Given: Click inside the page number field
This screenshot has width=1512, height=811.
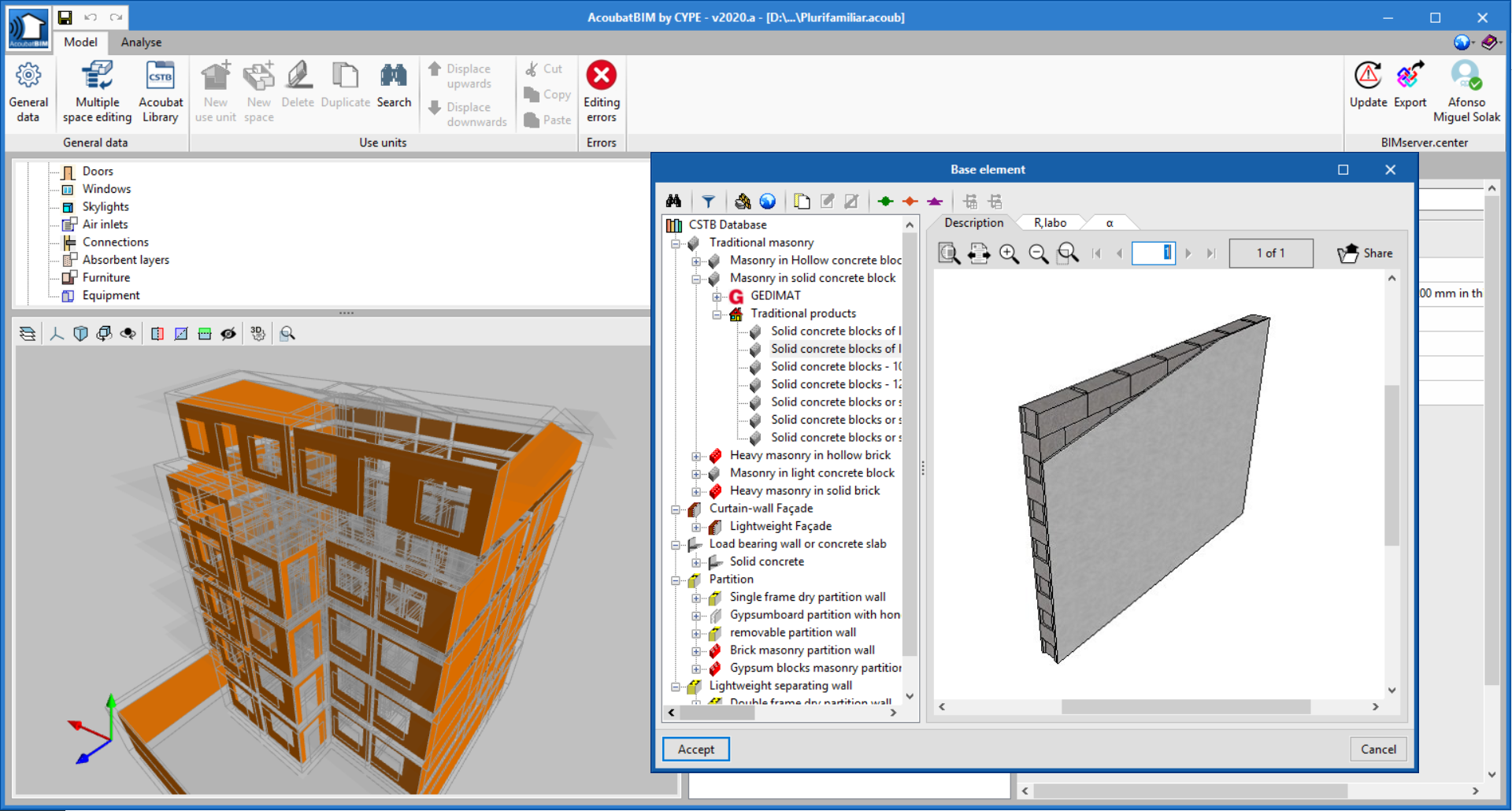Looking at the screenshot, I should coord(1153,253).
